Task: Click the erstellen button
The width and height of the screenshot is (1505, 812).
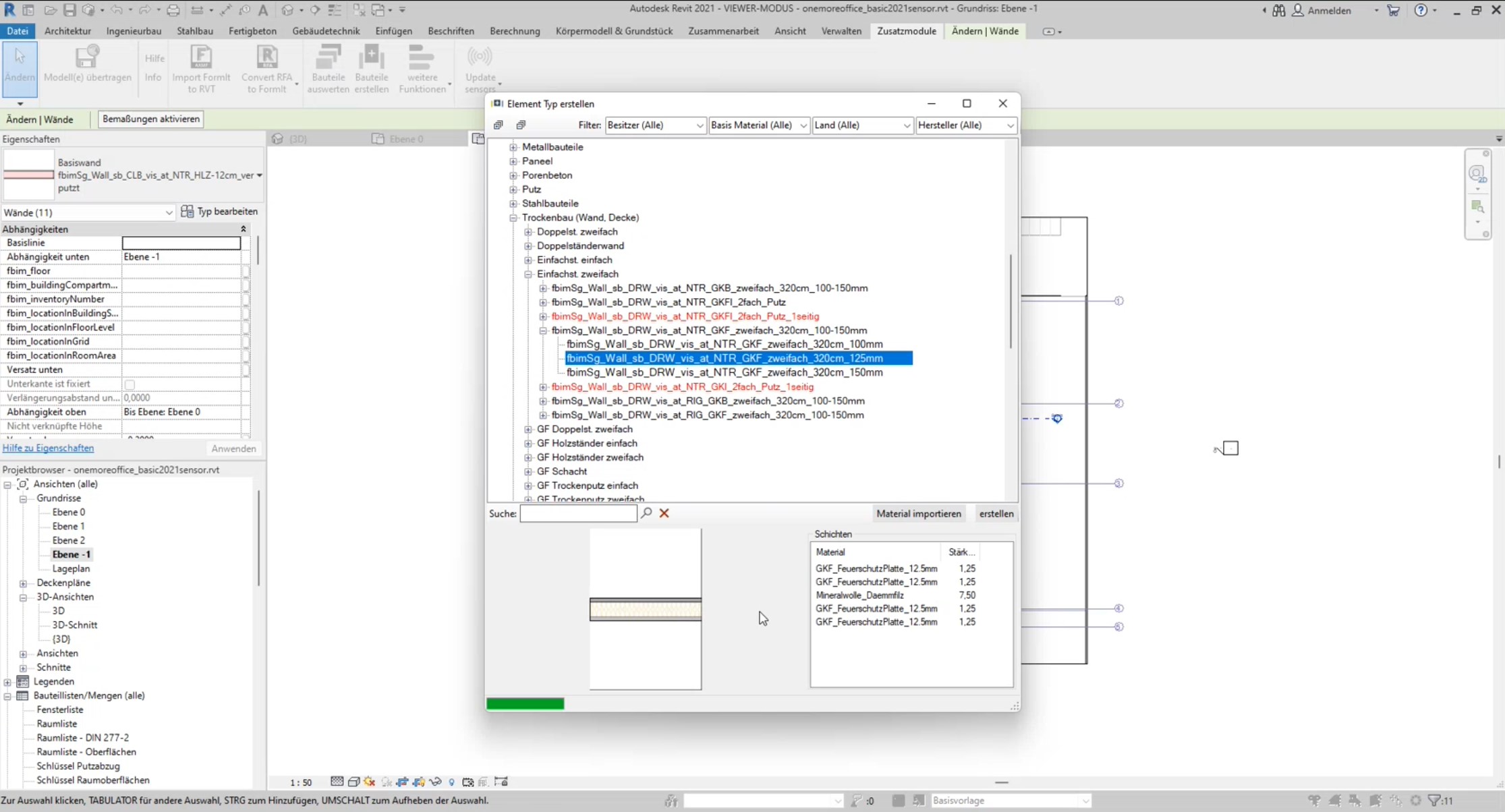Action: 996,514
